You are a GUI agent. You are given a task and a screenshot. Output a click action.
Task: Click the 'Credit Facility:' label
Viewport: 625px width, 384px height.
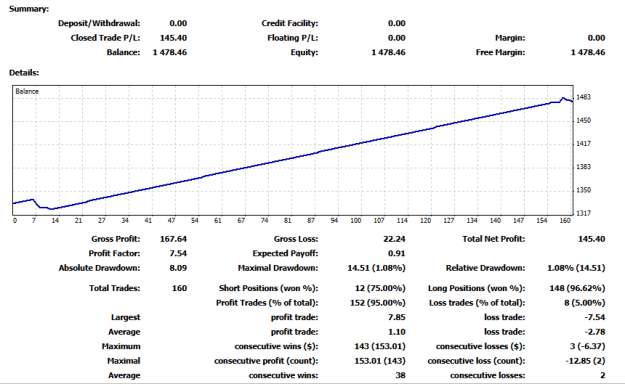pyautogui.click(x=290, y=23)
